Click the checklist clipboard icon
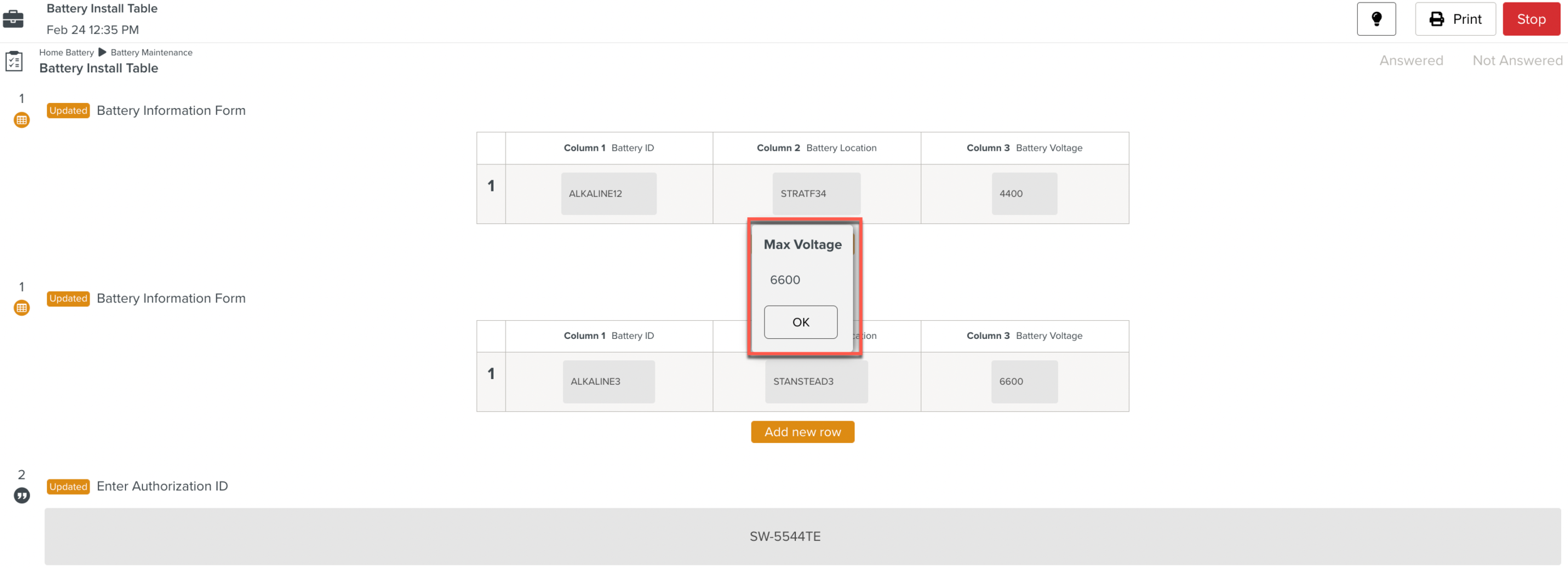This screenshot has height=568, width=1568. pos(14,62)
